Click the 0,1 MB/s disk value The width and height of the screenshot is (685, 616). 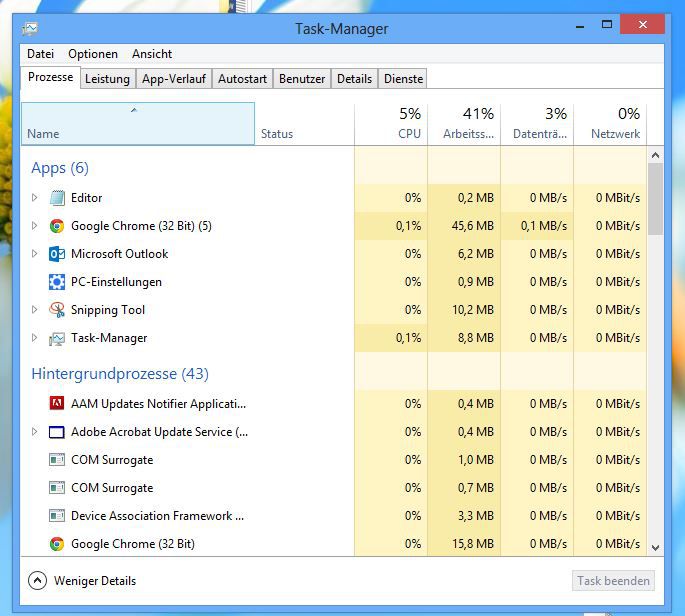[544, 226]
